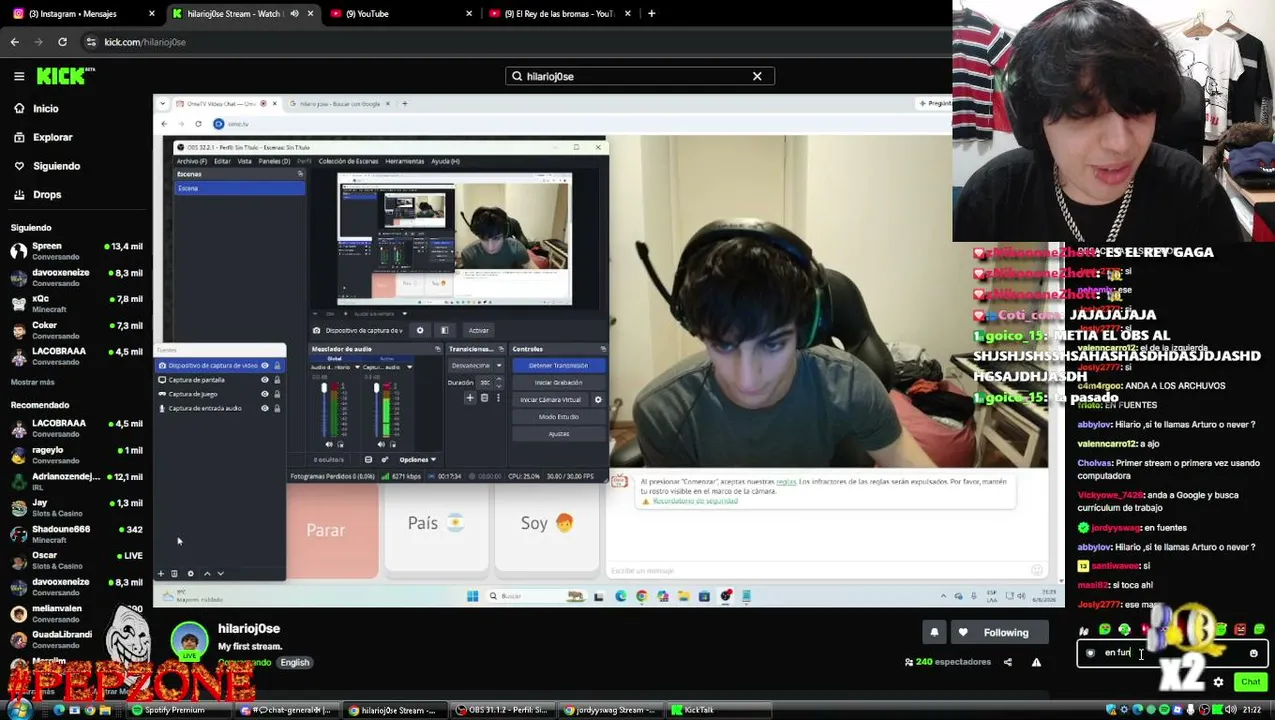Open the hilarioj0se profile avatar
1275x720 pixels.
[x=189, y=641]
